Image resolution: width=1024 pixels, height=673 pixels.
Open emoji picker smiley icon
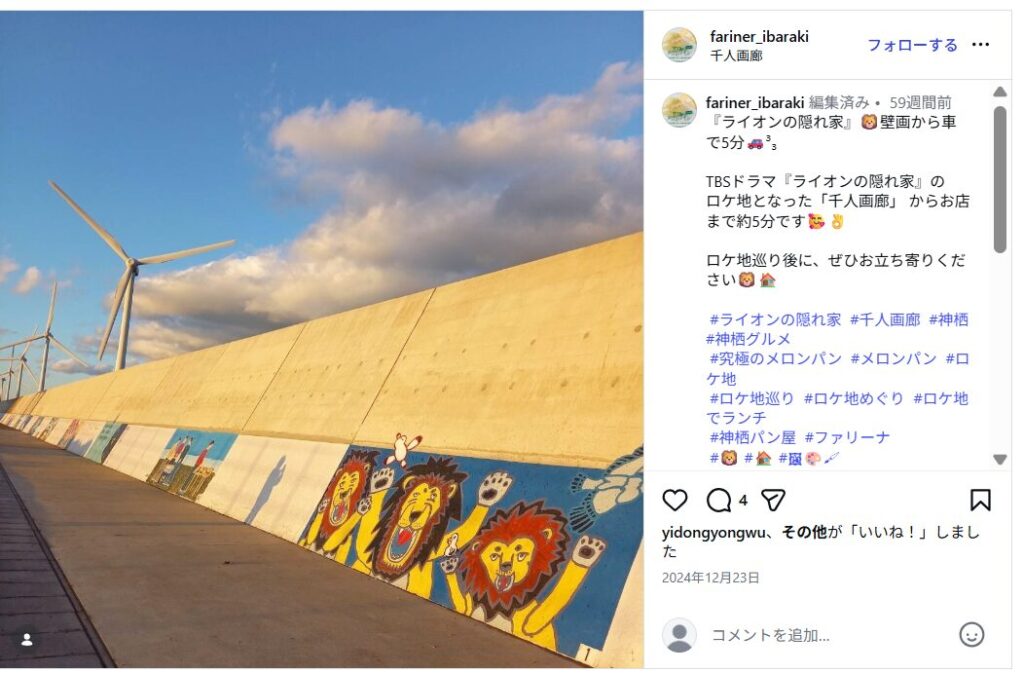(x=971, y=634)
